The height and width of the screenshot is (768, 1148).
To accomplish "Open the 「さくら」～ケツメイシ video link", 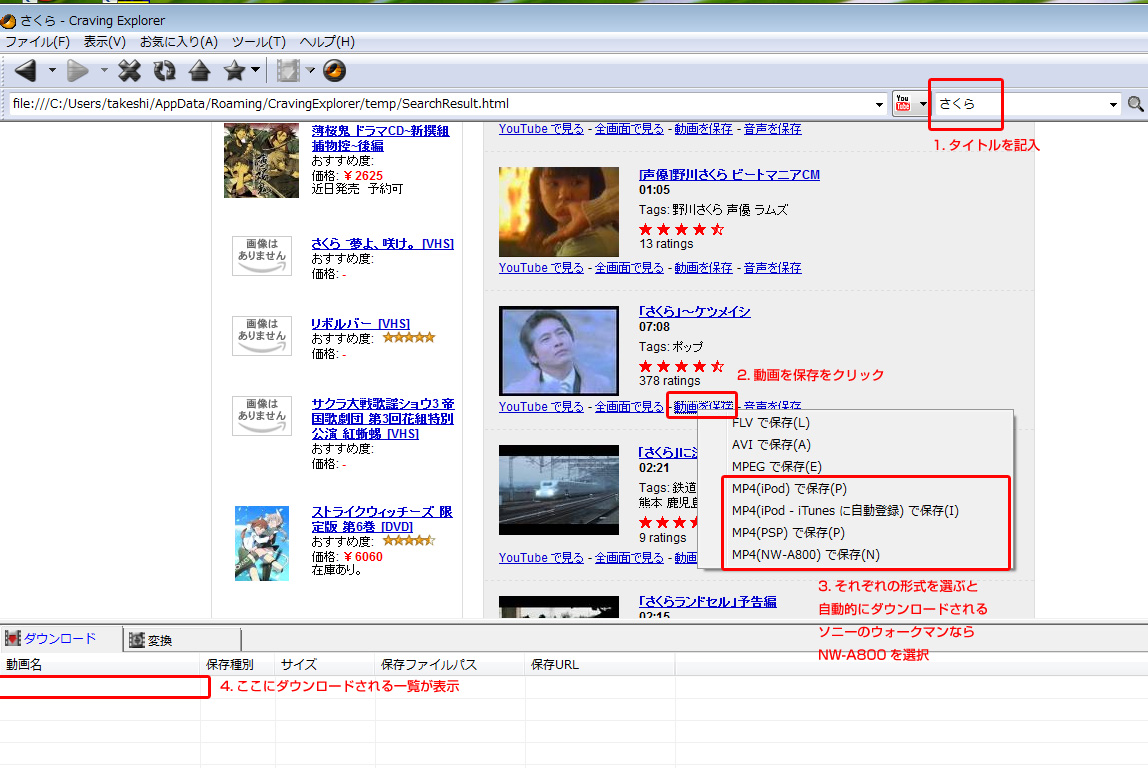I will click(694, 312).
